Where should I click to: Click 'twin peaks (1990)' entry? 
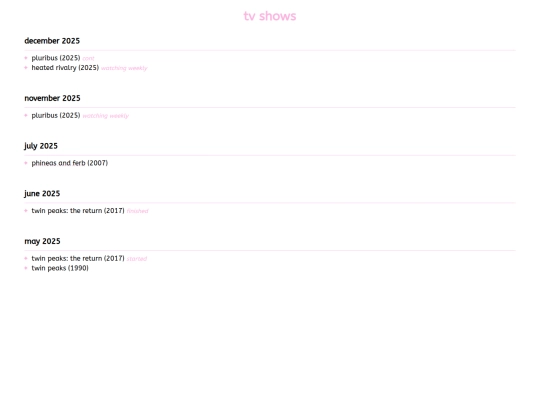pyautogui.click(x=60, y=268)
